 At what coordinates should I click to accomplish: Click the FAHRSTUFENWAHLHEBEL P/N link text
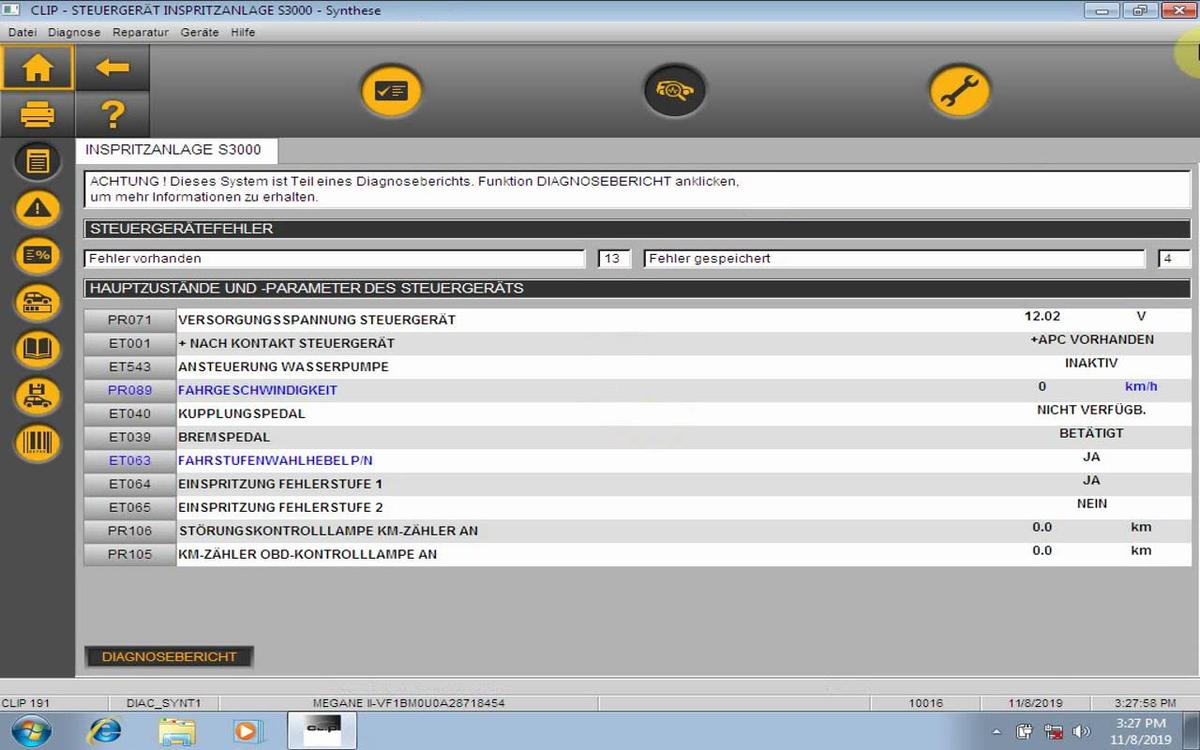tap(275, 461)
